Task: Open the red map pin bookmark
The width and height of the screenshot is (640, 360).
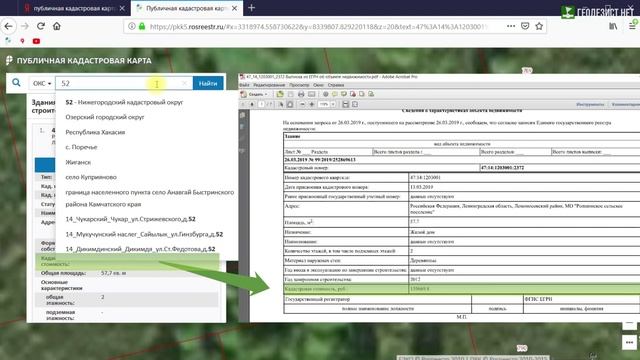Action: click(x=22, y=41)
